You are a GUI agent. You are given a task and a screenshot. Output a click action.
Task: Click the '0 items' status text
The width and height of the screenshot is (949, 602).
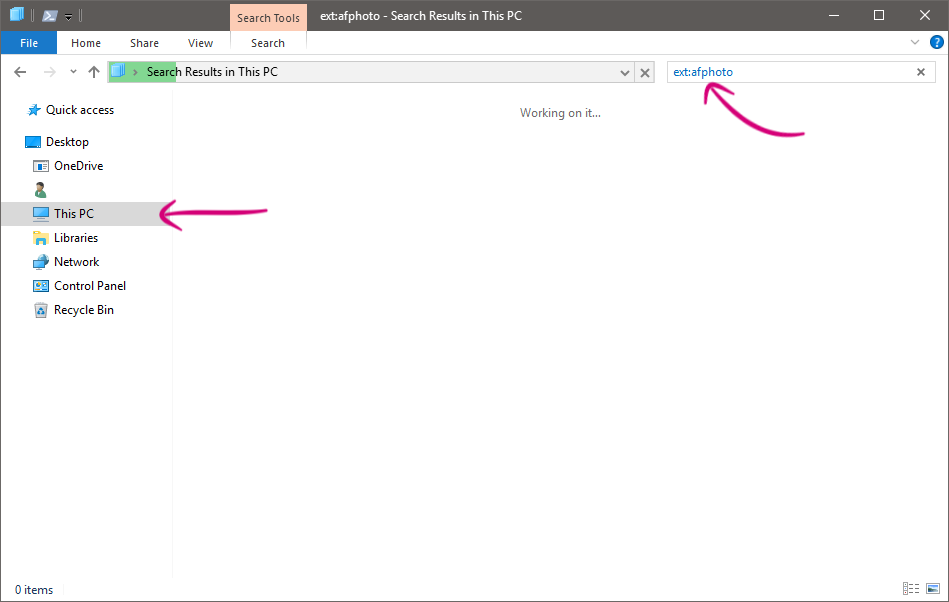(34, 590)
